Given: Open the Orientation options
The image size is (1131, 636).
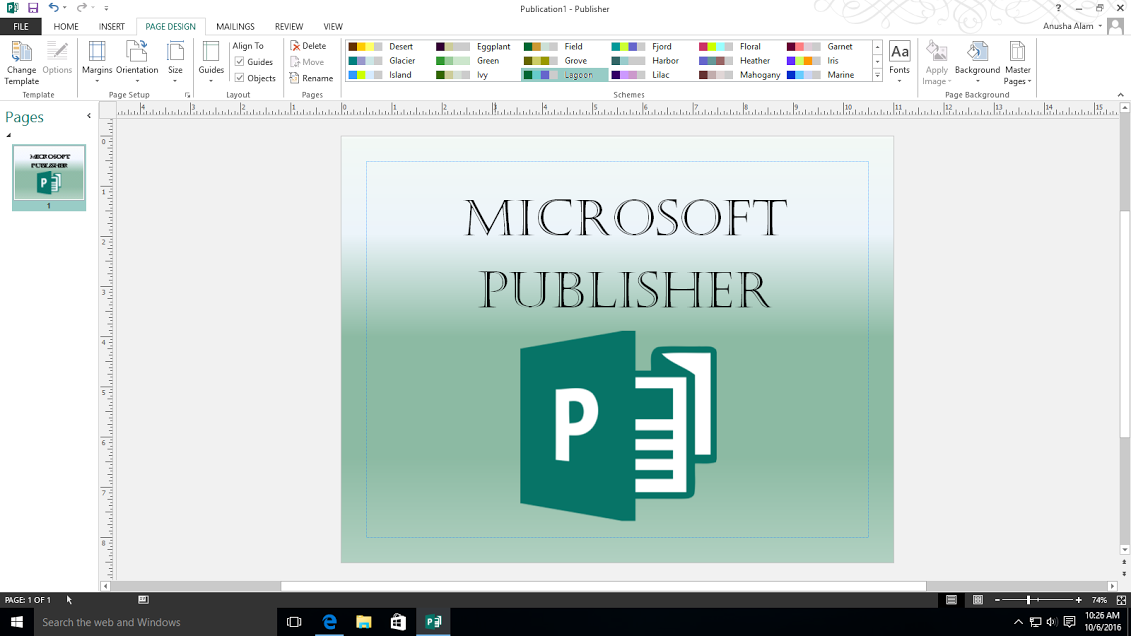Looking at the screenshot, I should (x=137, y=63).
